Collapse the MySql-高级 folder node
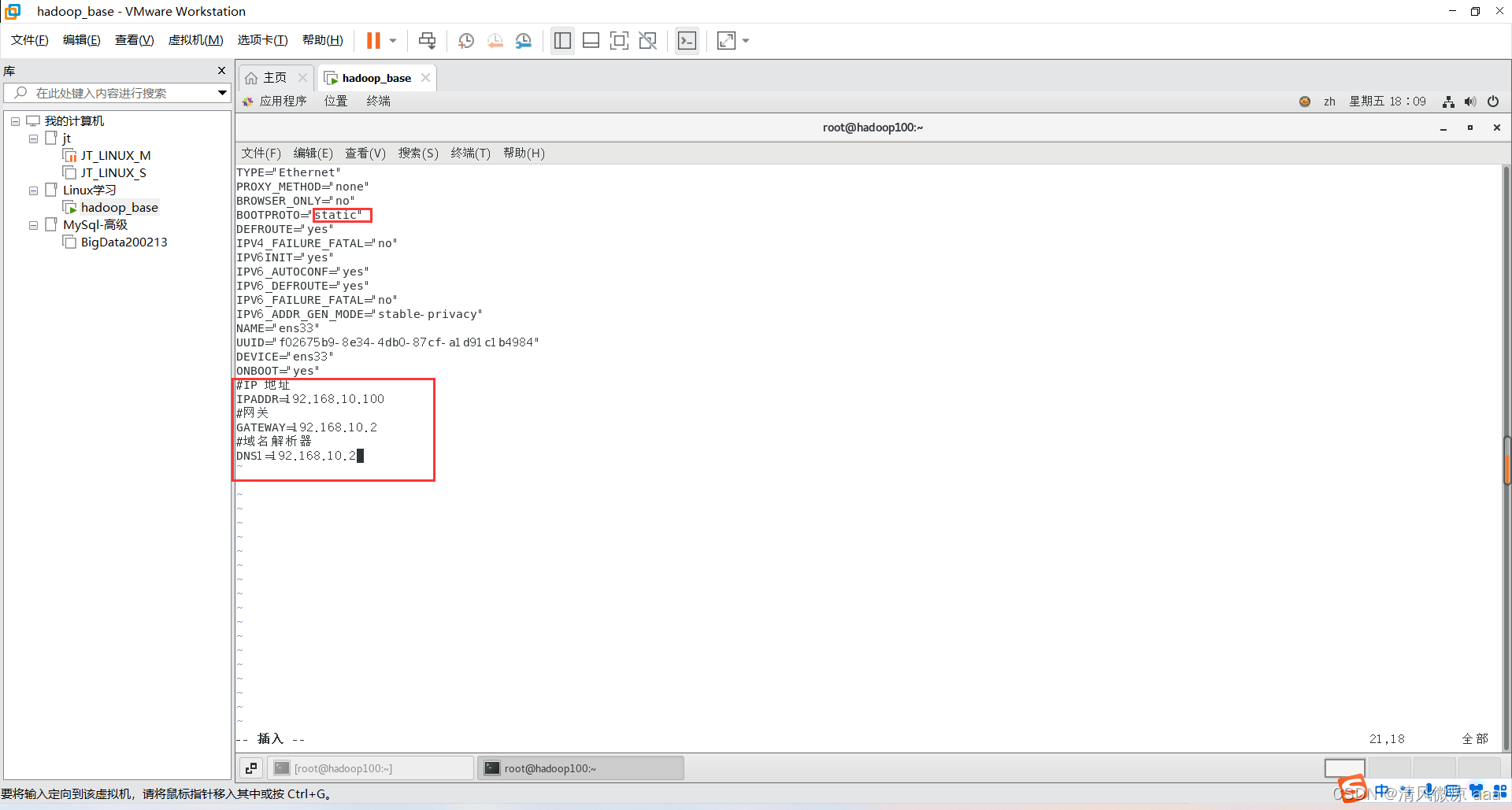 [33, 225]
